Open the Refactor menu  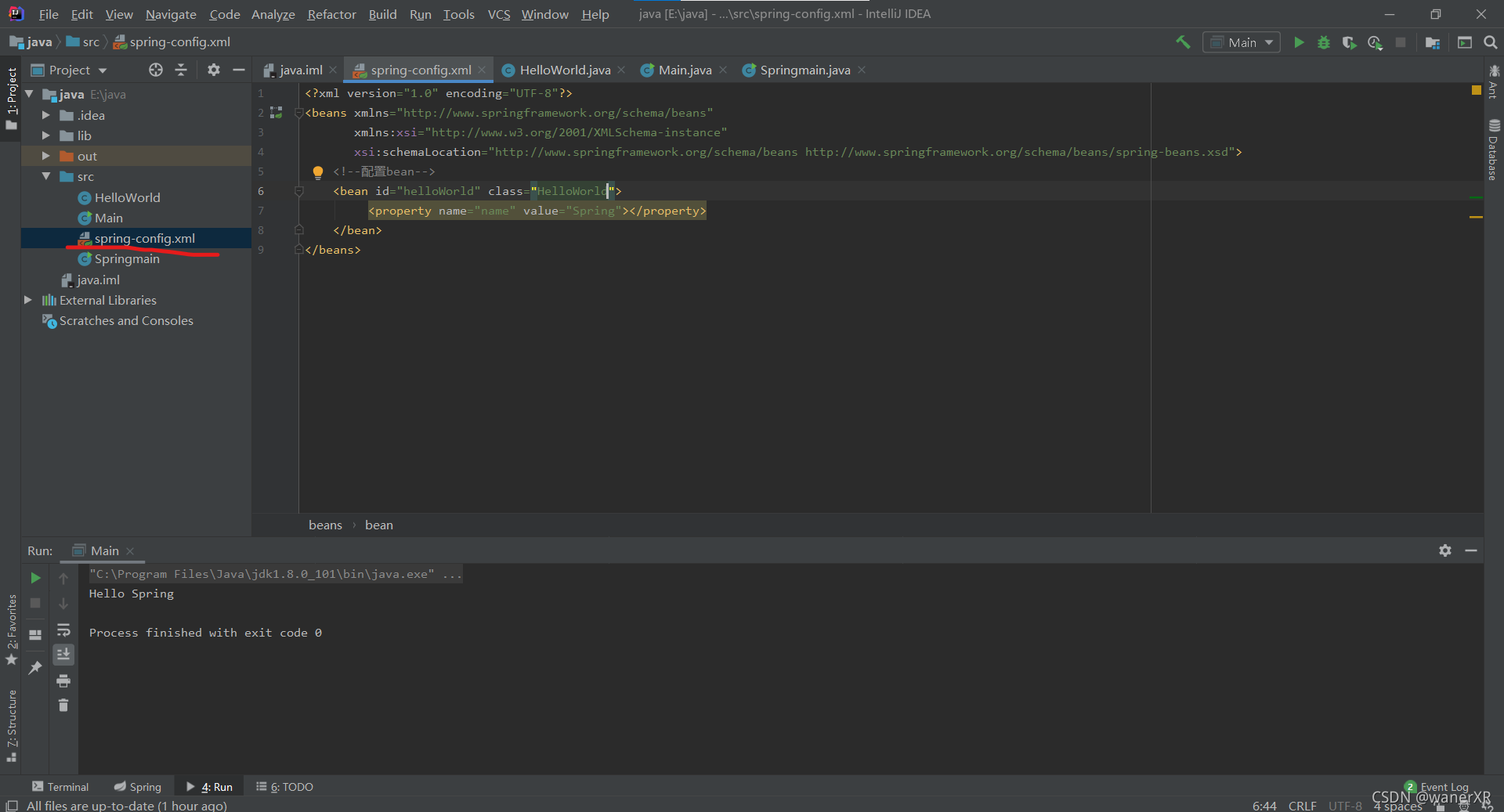tap(331, 14)
